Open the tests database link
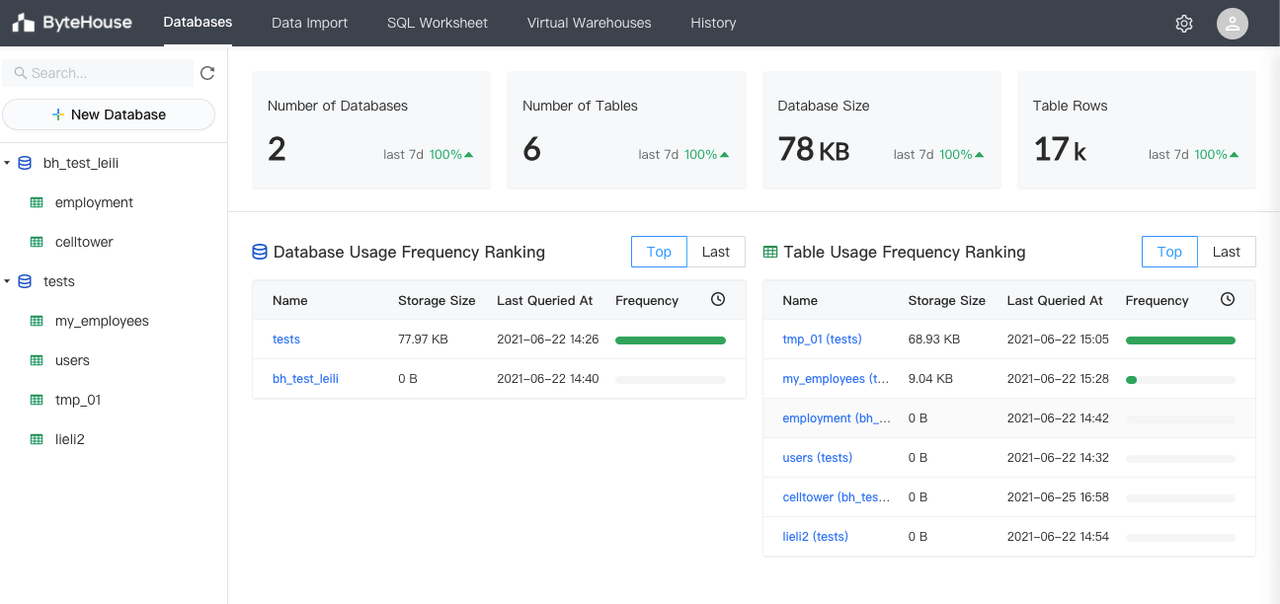 286,339
